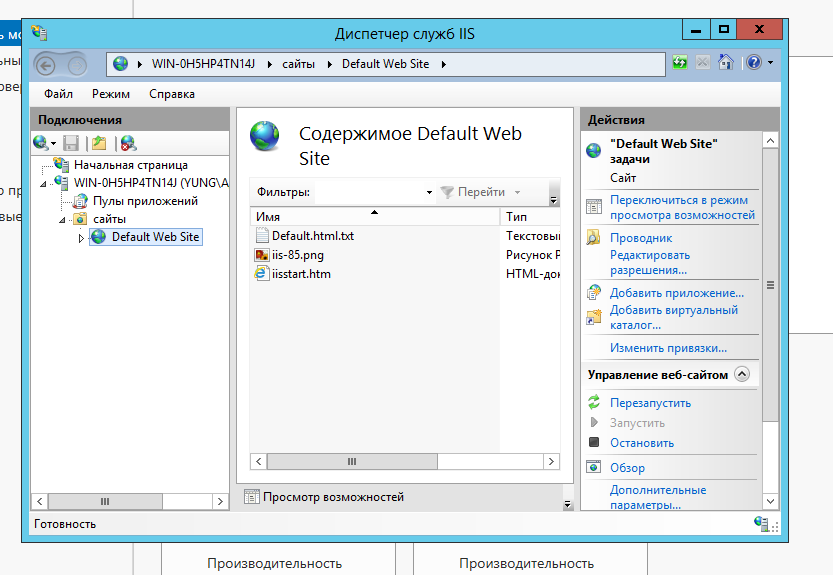
Task: Open the Режим menu
Action: coord(110,94)
